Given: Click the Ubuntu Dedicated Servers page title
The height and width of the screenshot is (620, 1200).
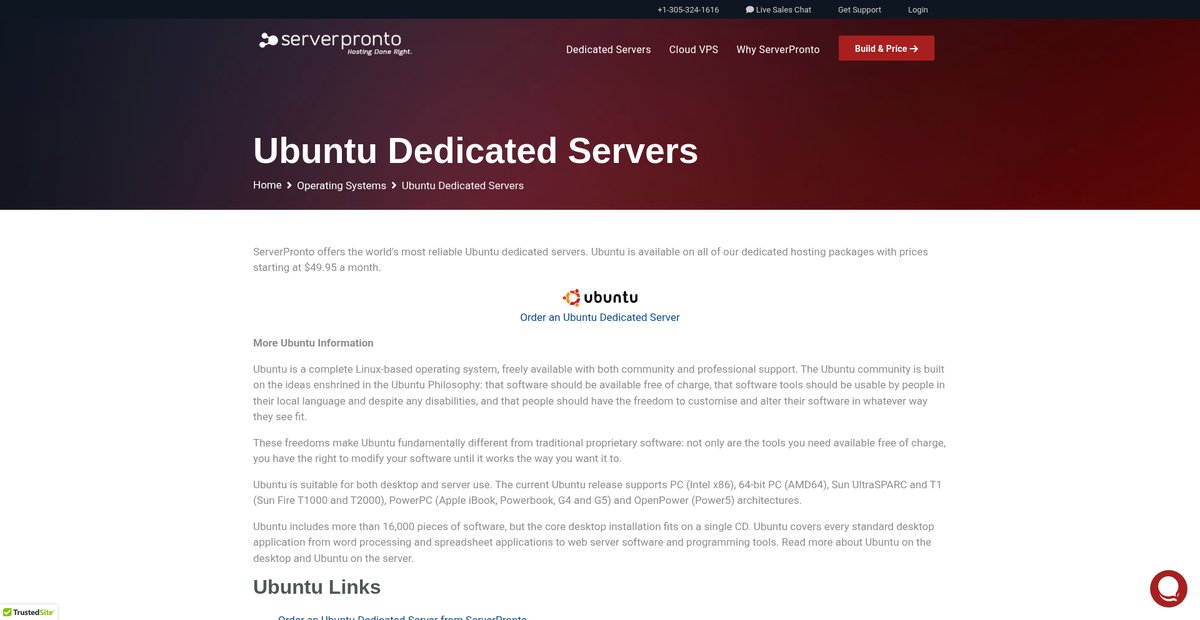Looking at the screenshot, I should tap(475, 150).
